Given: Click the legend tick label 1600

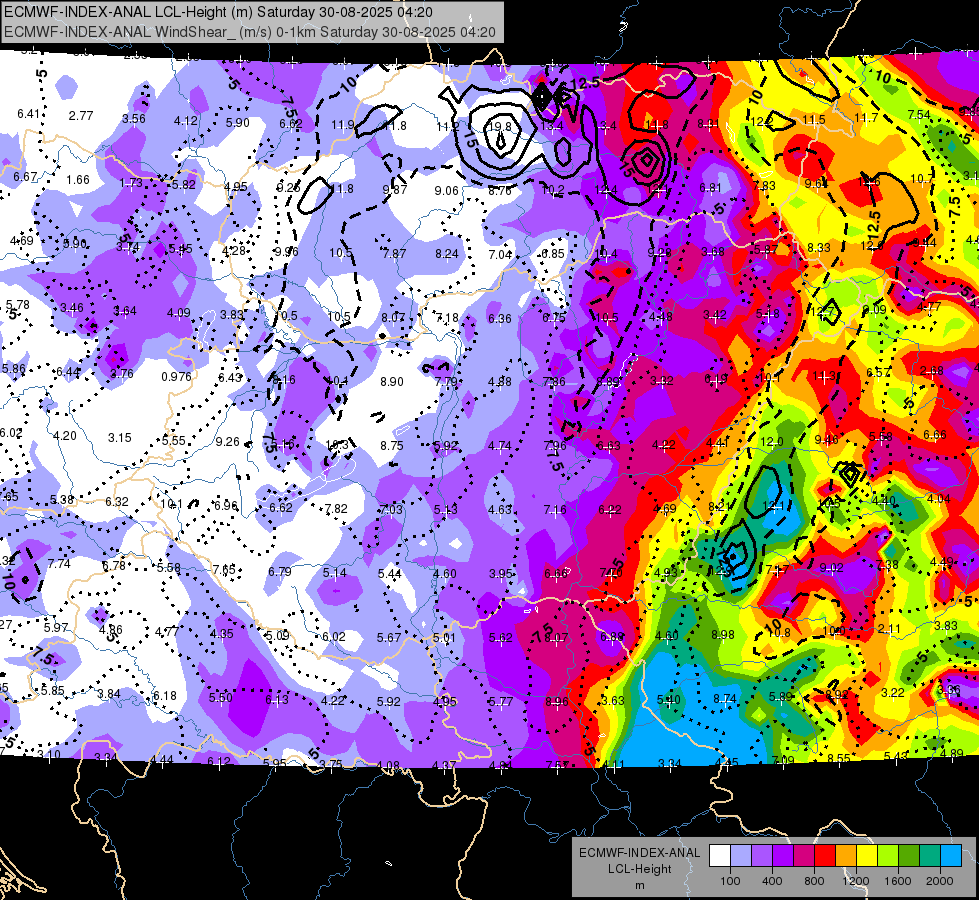Looking at the screenshot, I should [x=898, y=881].
